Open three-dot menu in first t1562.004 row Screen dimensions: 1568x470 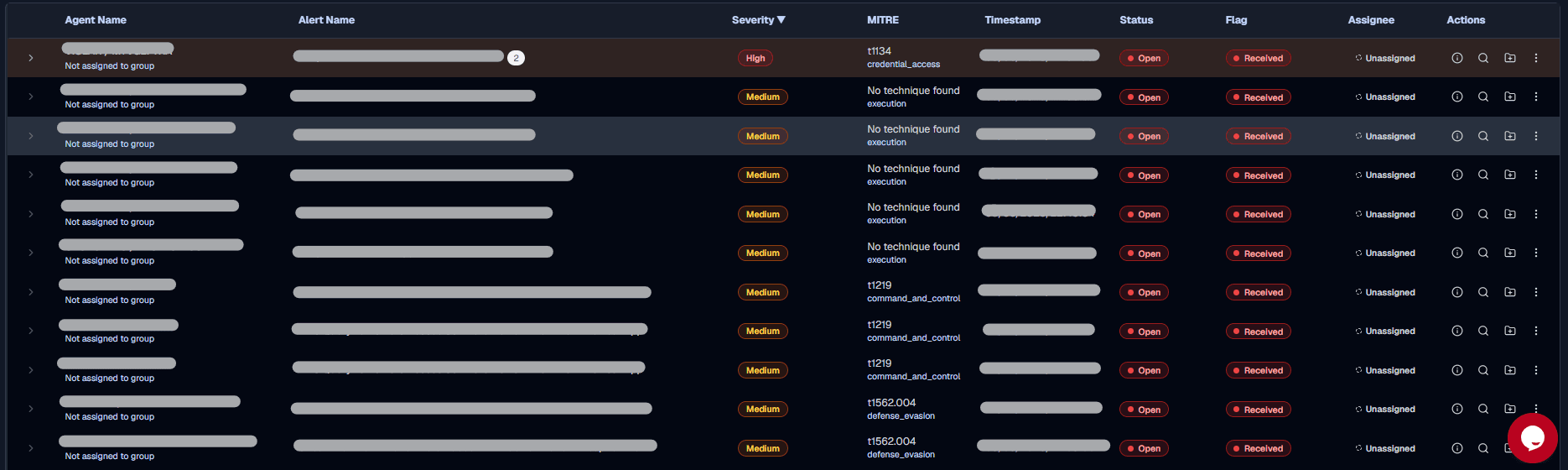[1536, 407]
